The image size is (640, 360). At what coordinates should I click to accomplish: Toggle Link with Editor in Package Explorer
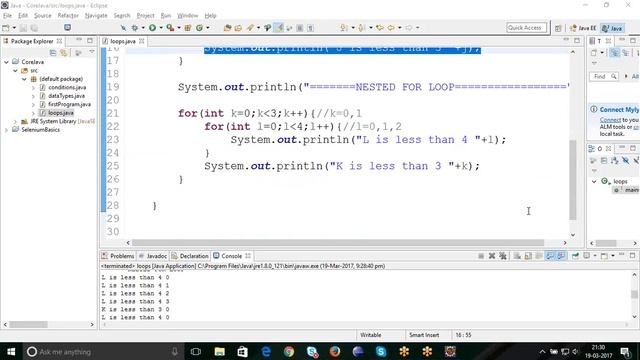64,53
